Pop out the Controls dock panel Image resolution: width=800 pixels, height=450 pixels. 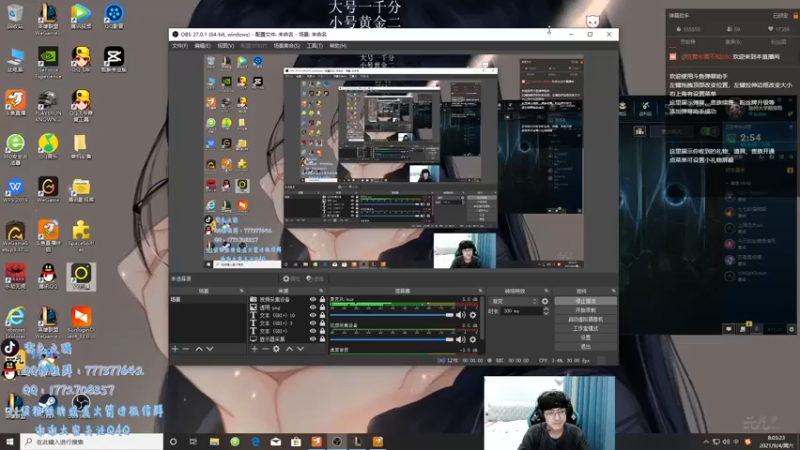[x=613, y=291]
